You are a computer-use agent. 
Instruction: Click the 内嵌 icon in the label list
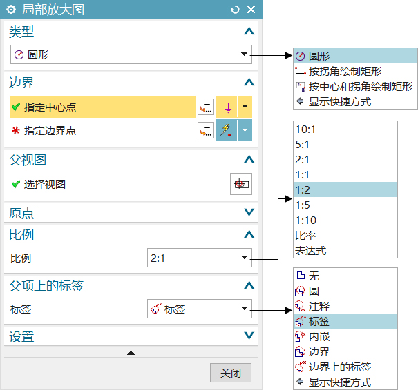tap(300, 337)
